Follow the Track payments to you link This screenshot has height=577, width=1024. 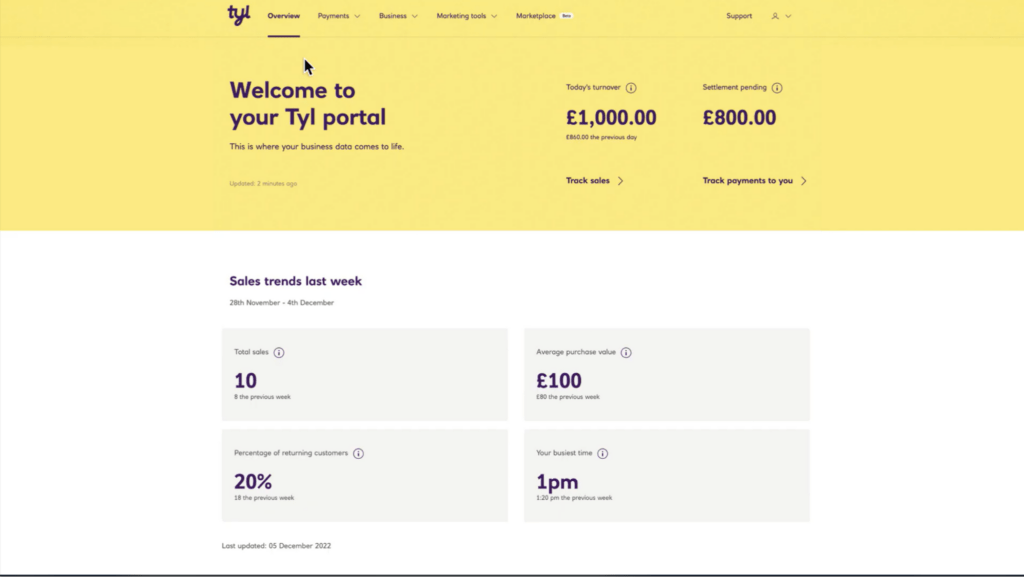click(748, 181)
